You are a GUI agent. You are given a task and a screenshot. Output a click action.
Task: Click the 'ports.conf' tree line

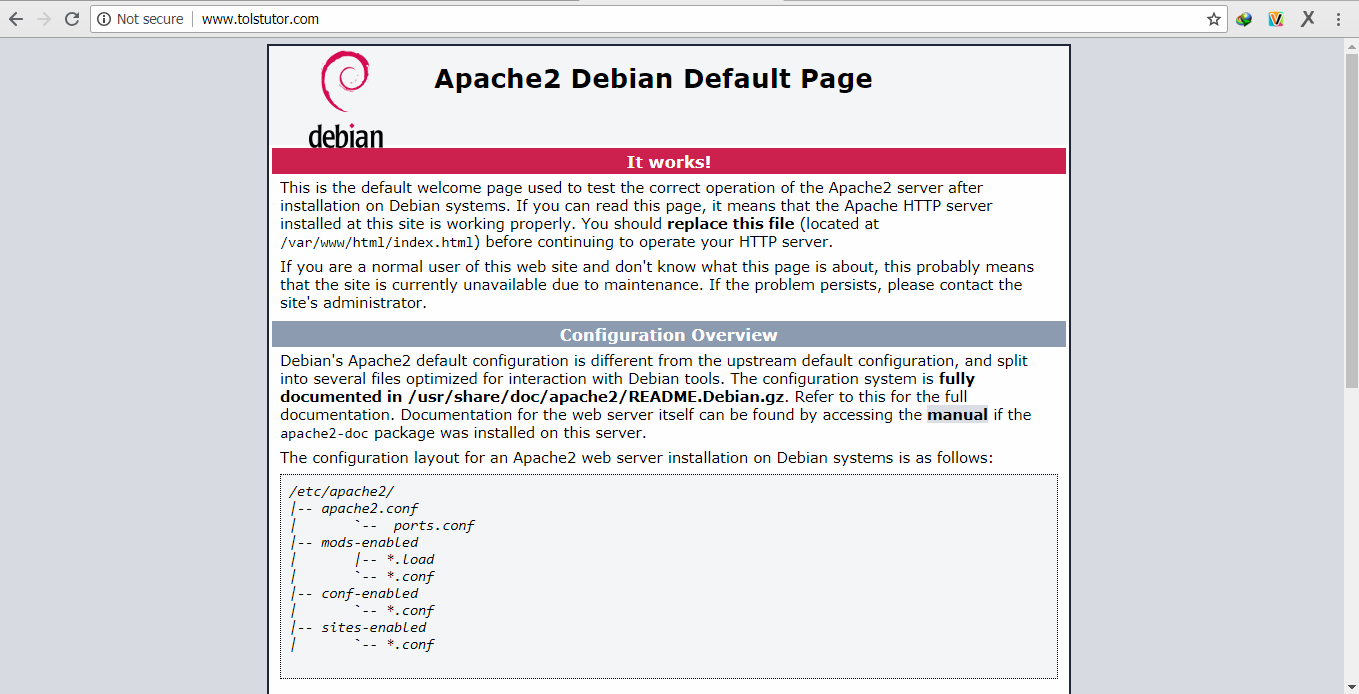(x=434, y=525)
